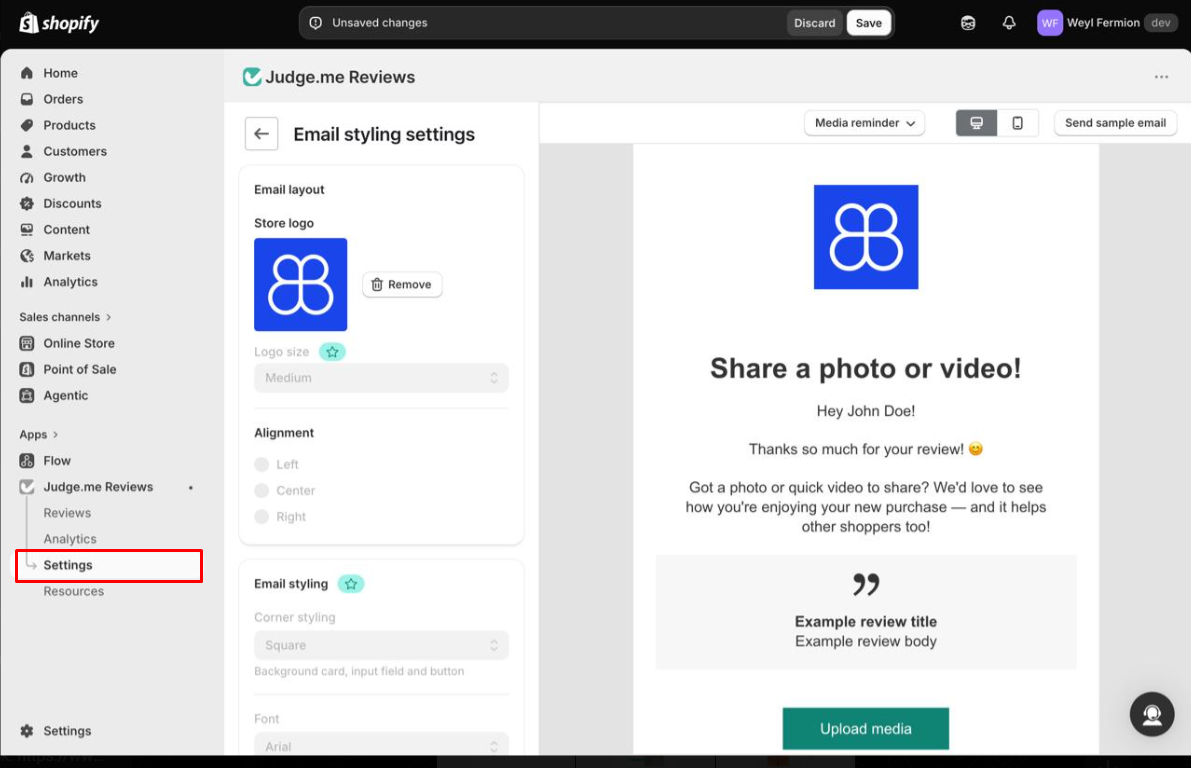Select Left alignment radio button
Screen dimensions: 1191x768
click(261, 464)
